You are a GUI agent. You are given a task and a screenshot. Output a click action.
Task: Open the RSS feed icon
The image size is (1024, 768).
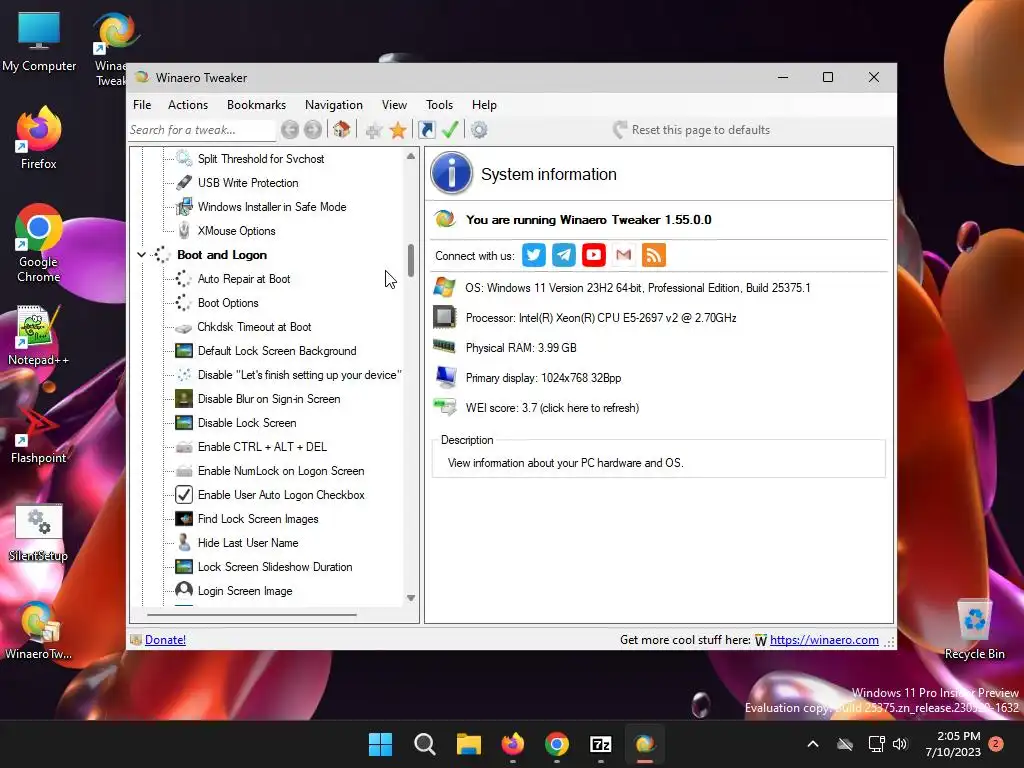tap(654, 255)
